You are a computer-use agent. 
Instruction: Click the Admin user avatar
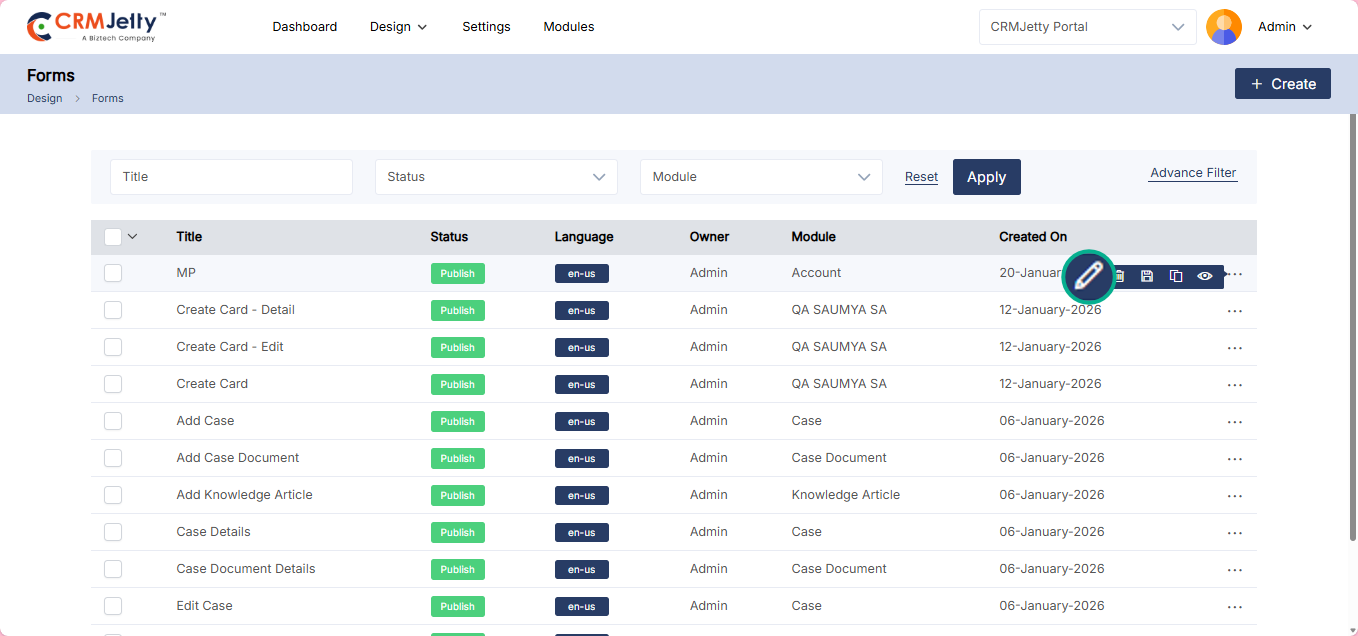tap(1224, 27)
